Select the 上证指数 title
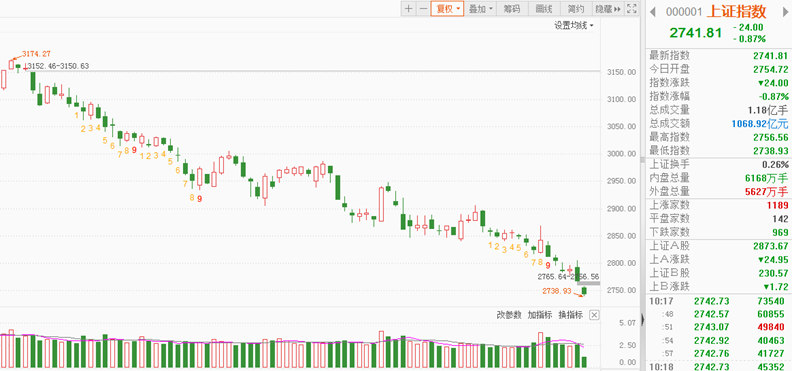 (736, 12)
